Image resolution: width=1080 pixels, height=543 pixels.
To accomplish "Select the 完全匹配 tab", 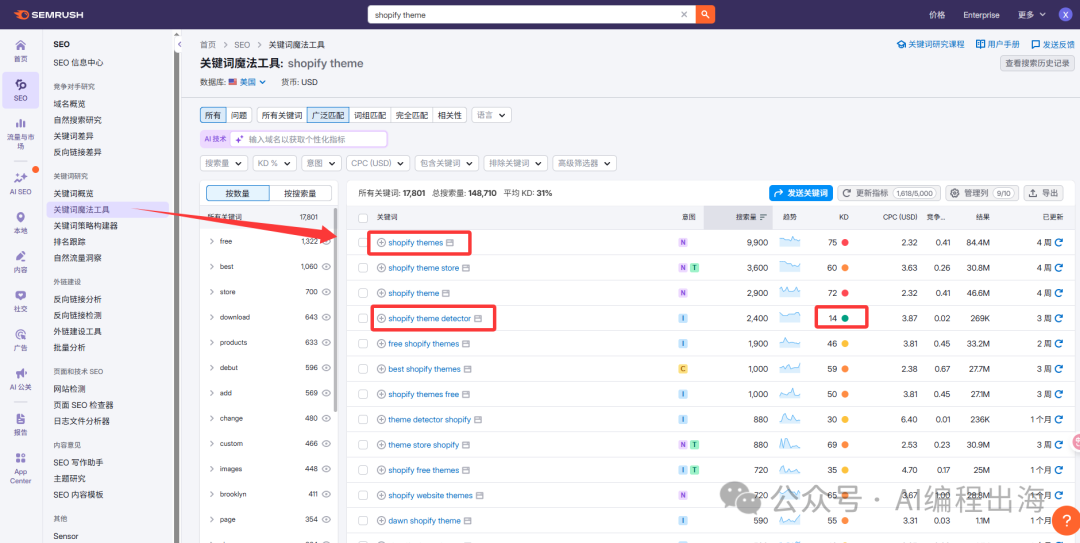I will (412, 115).
